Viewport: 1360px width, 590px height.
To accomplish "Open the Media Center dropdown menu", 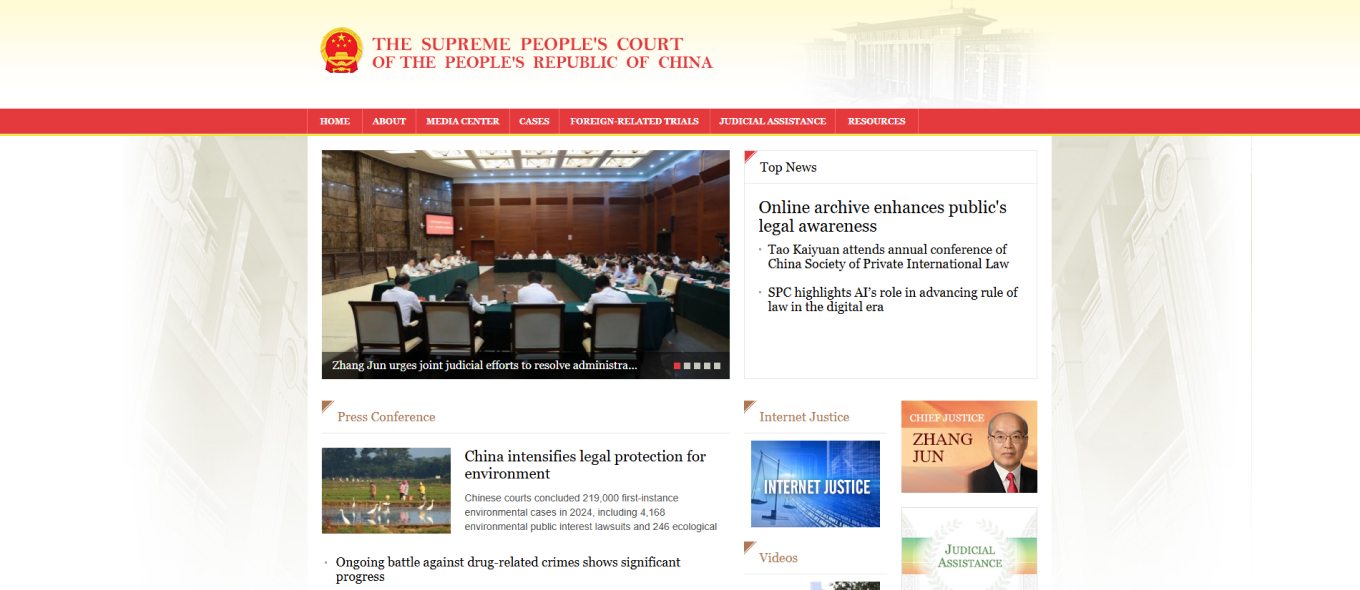I will (461, 120).
